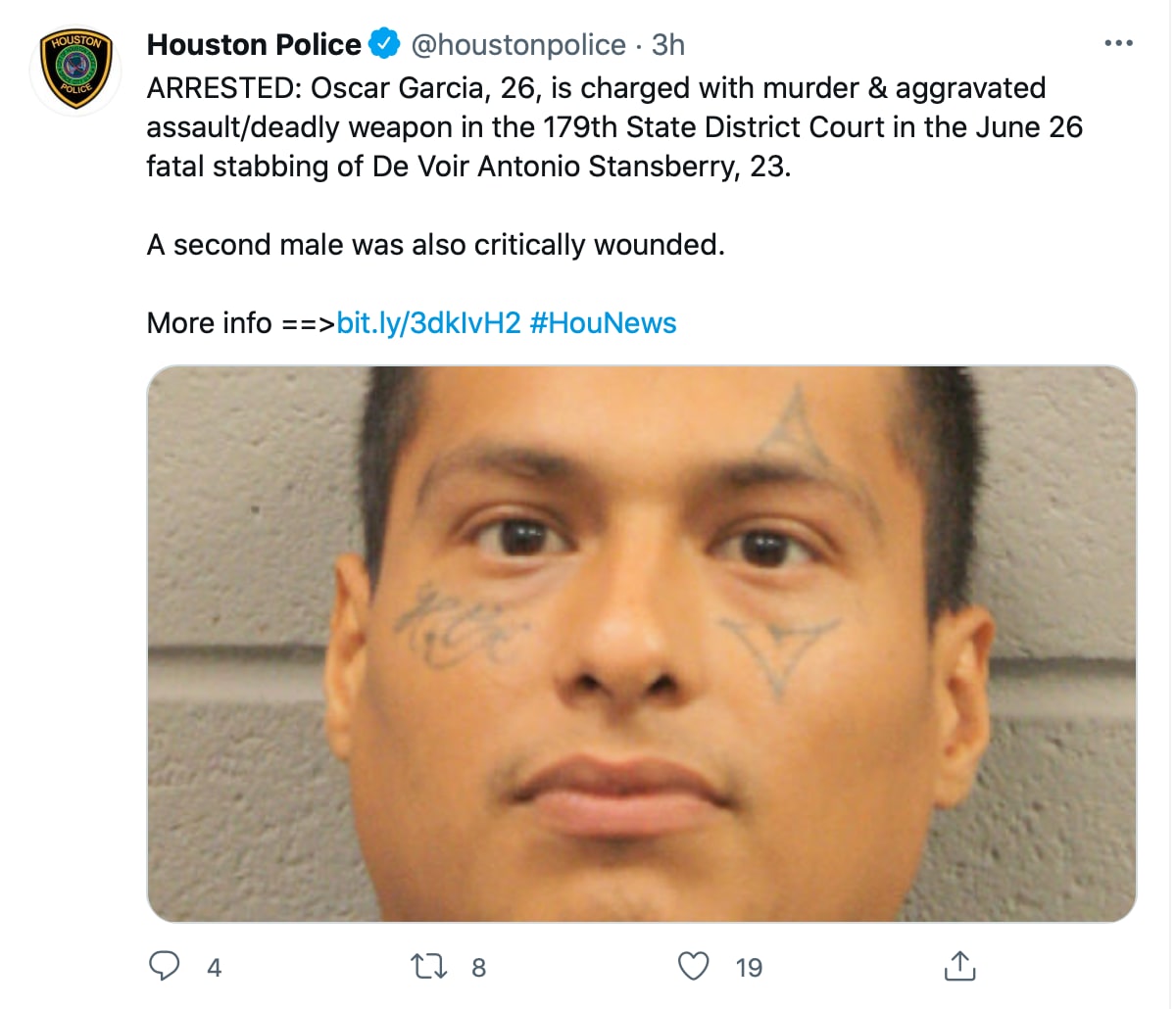Click the reply speech bubble icon
1176x1009 pixels.
(x=165, y=967)
